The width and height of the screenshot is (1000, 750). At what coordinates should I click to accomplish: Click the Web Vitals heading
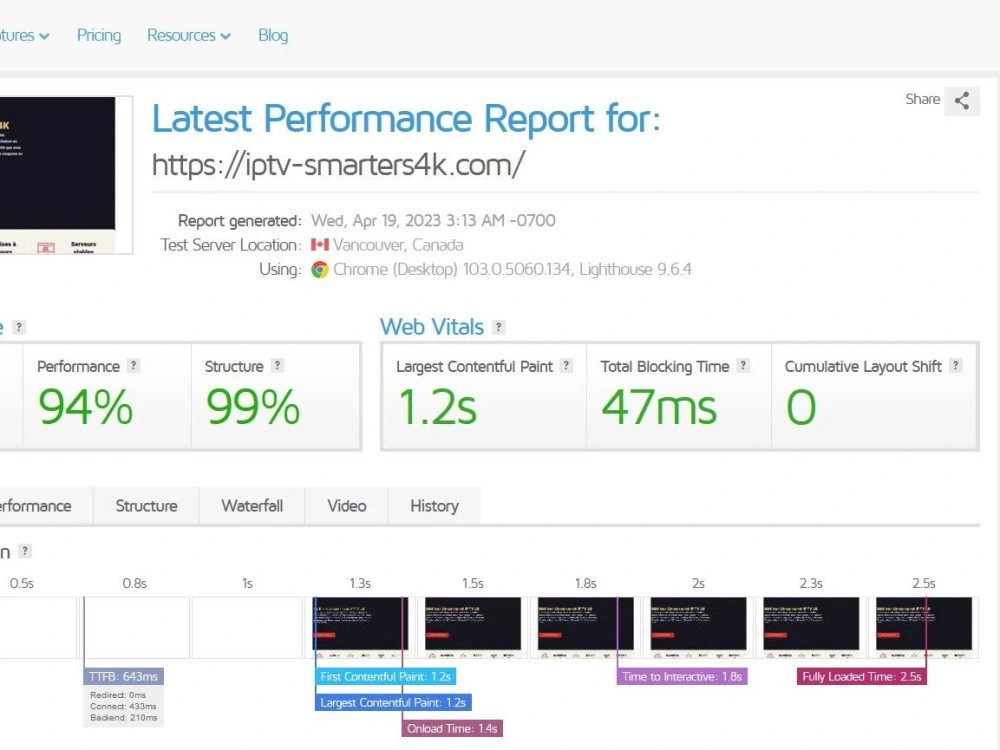(x=432, y=327)
